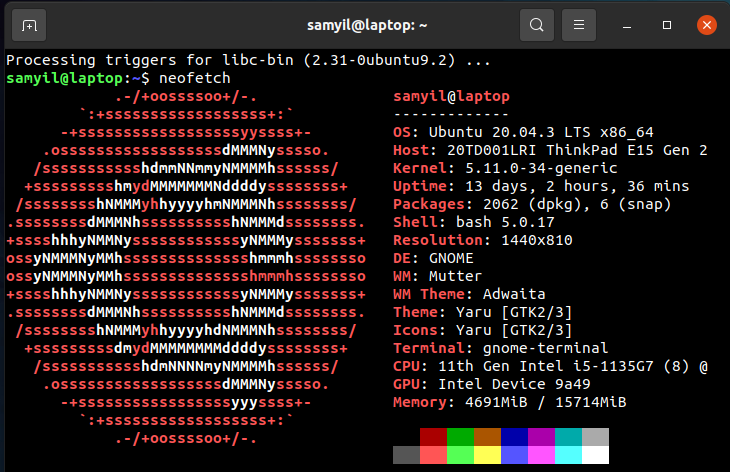Click the neofetch command text
This screenshot has width=730, height=472.
tap(195, 78)
